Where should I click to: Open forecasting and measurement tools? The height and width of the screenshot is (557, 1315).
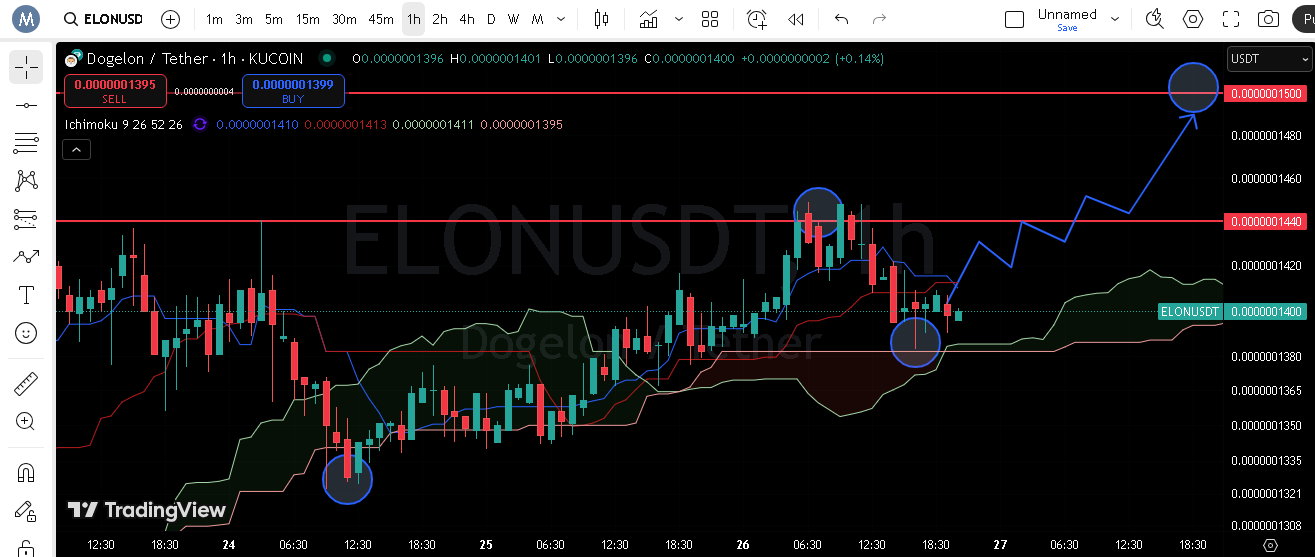point(26,219)
